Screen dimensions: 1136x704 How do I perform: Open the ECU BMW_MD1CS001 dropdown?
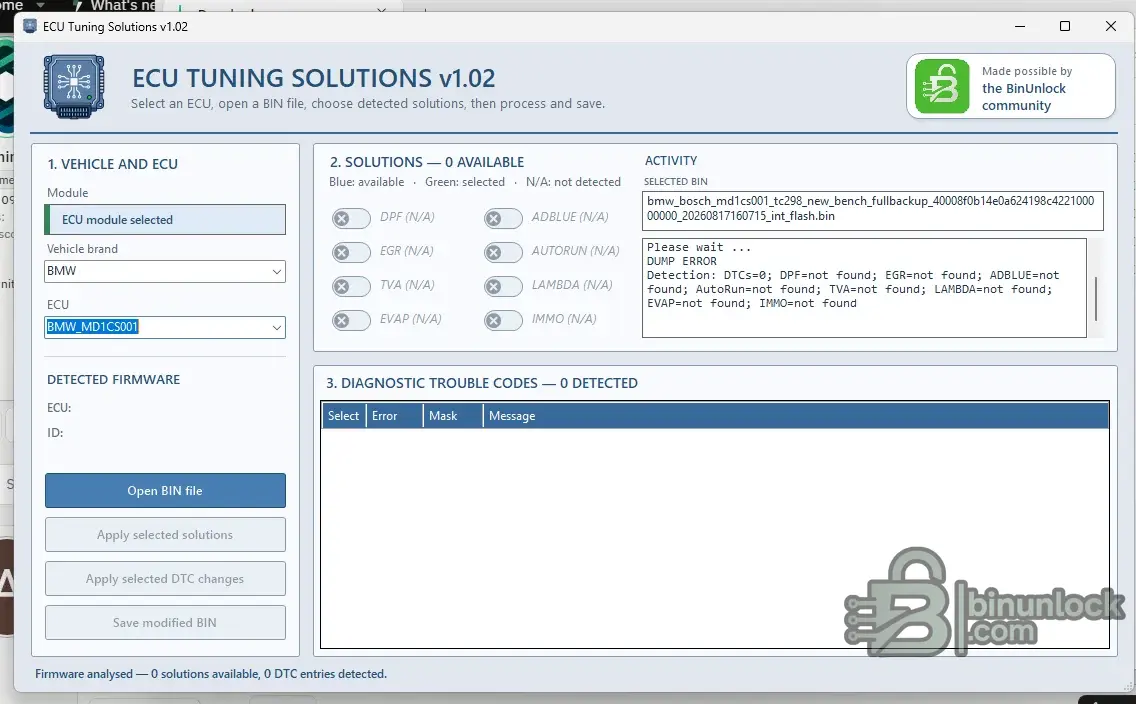click(164, 327)
